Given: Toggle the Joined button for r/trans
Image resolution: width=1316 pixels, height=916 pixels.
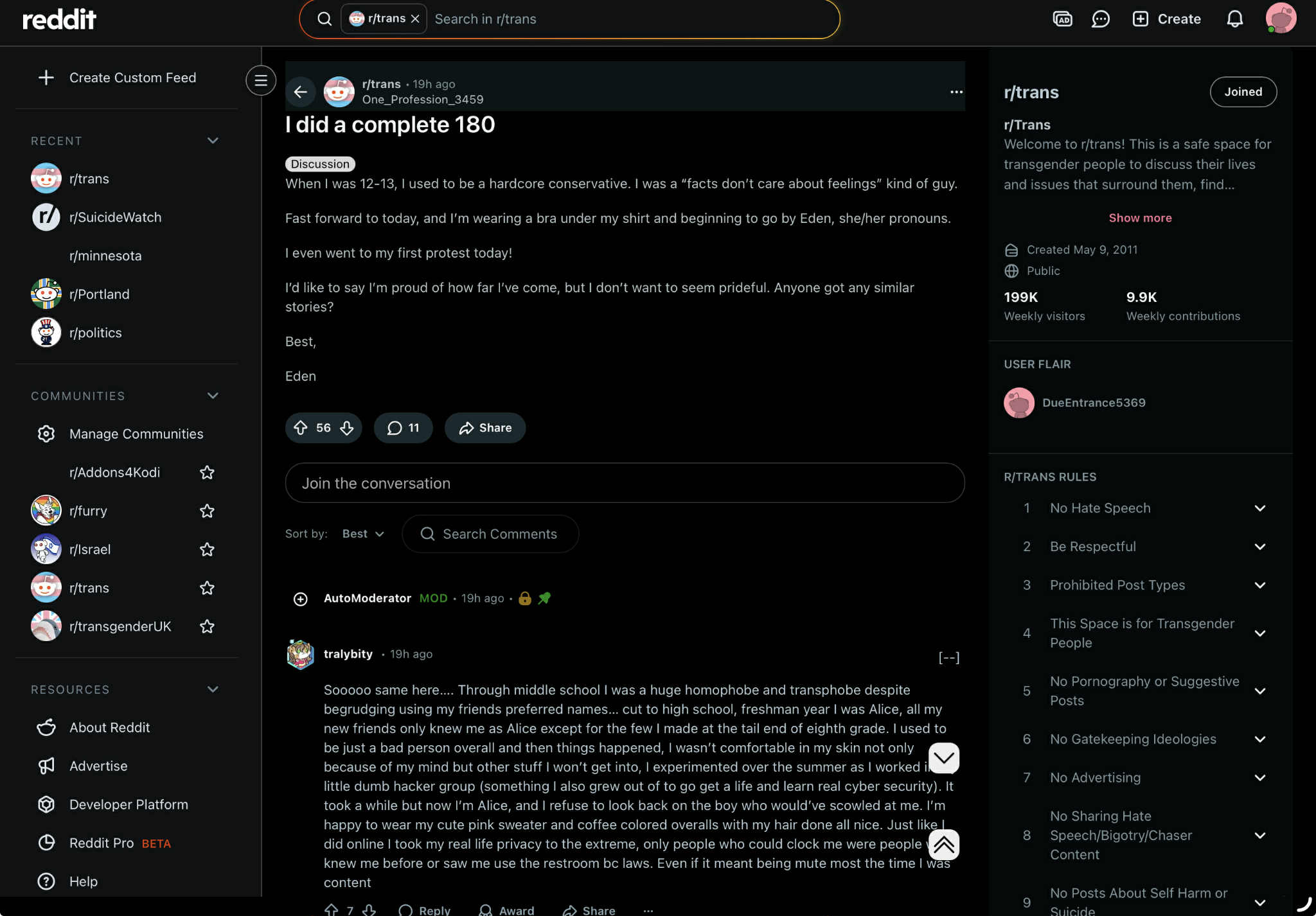Looking at the screenshot, I should (1243, 92).
